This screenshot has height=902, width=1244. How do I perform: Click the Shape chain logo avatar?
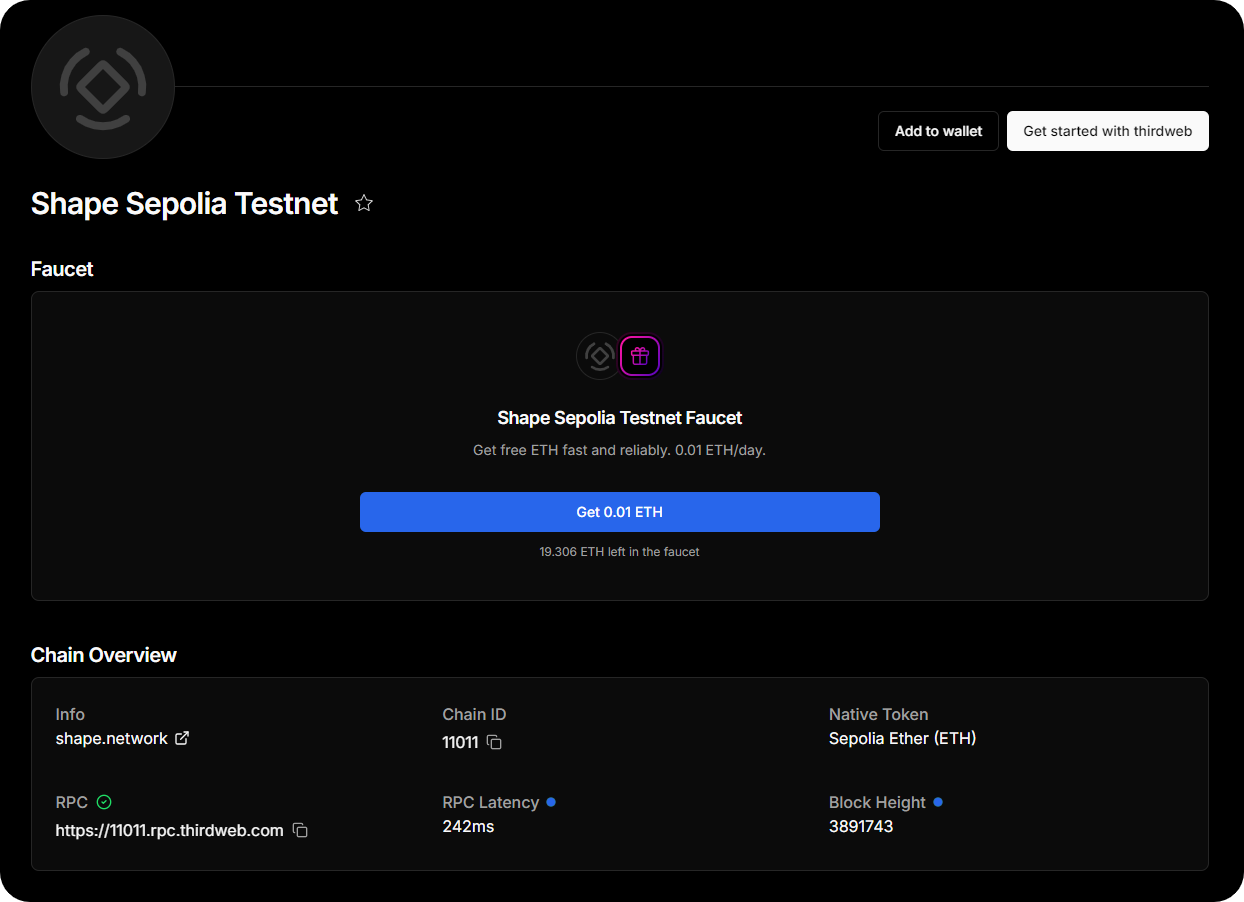(103, 87)
